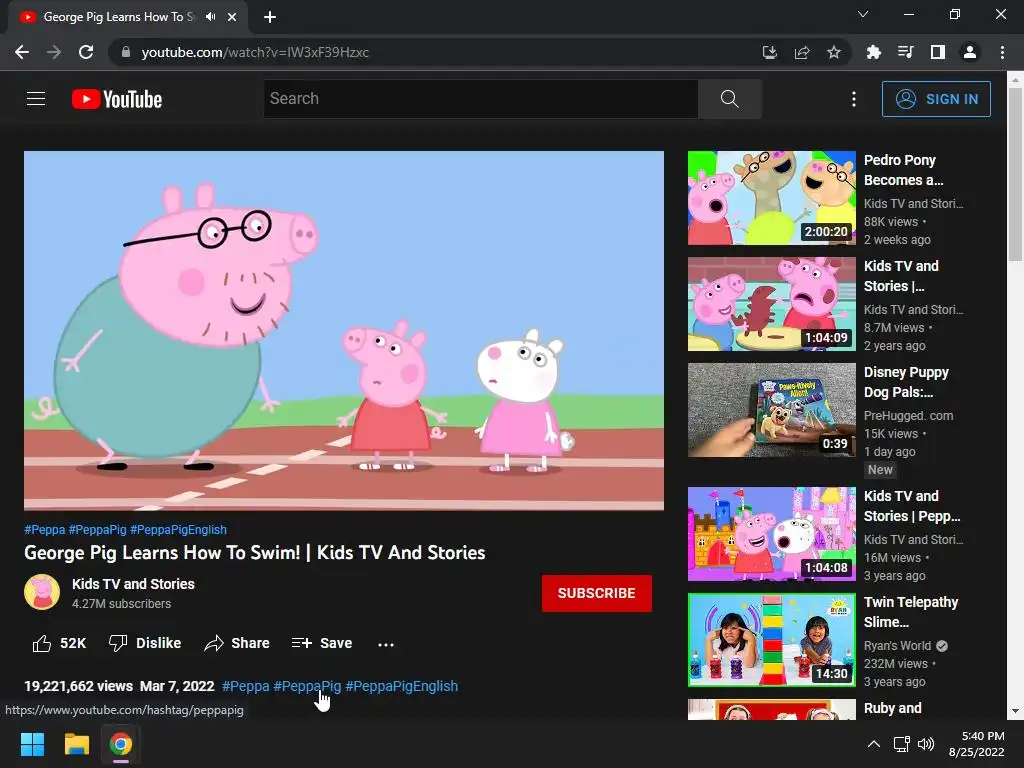Open volume control in system tray
Viewport: 1024px width, 768px height.
point(925,744)
